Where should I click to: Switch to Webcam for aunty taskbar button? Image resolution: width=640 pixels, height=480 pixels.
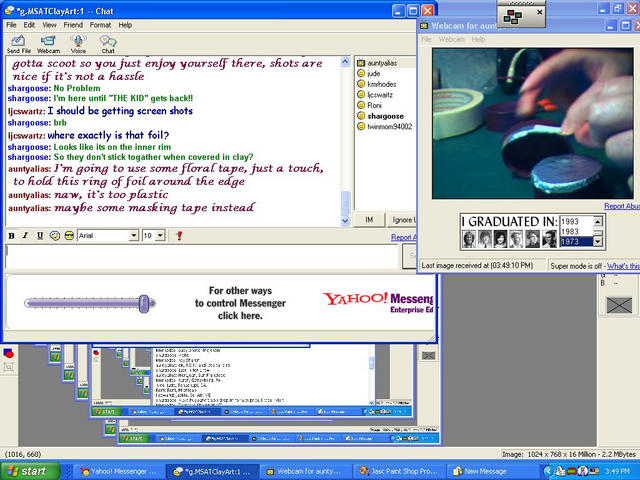pos(304,471)
